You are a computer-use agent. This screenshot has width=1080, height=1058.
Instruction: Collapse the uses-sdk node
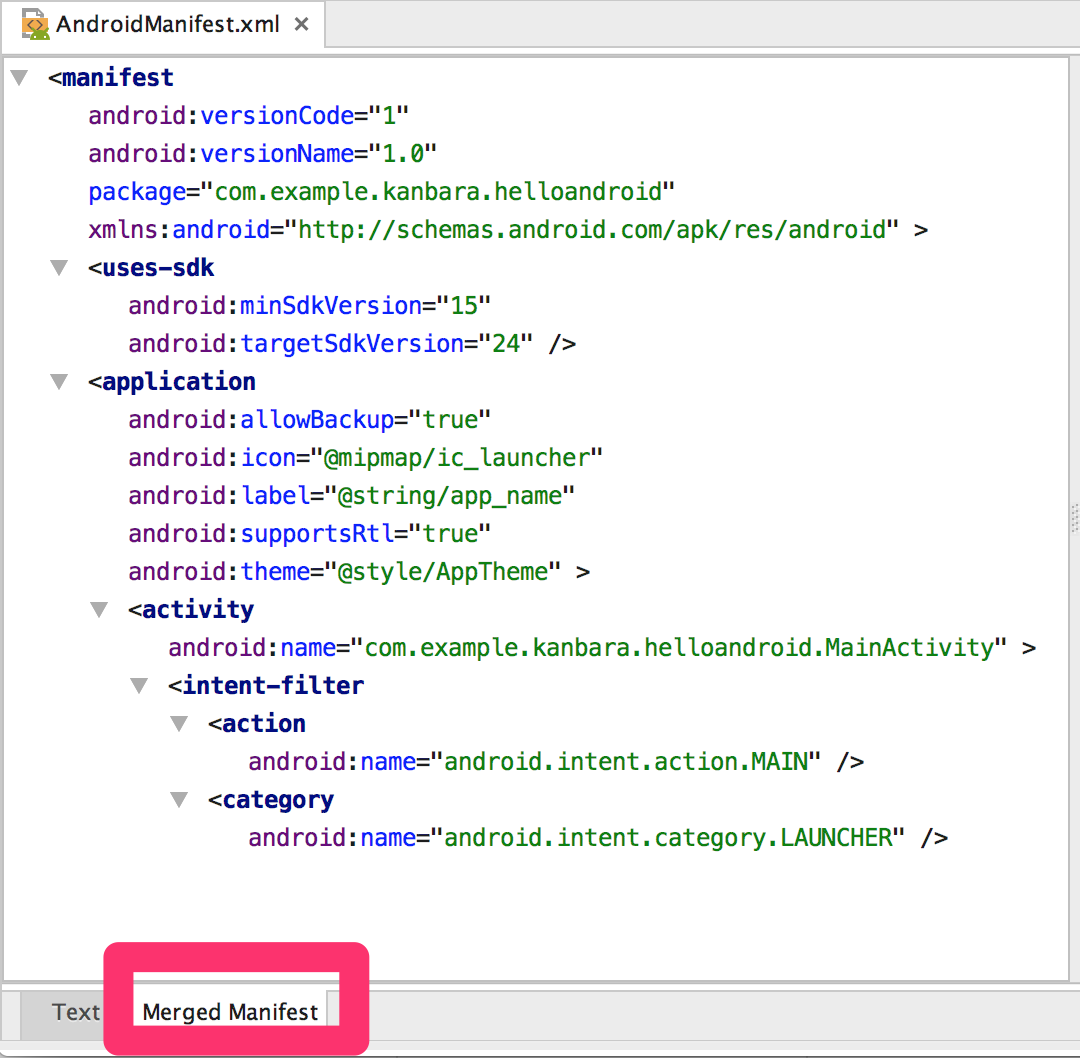(59, 267)
